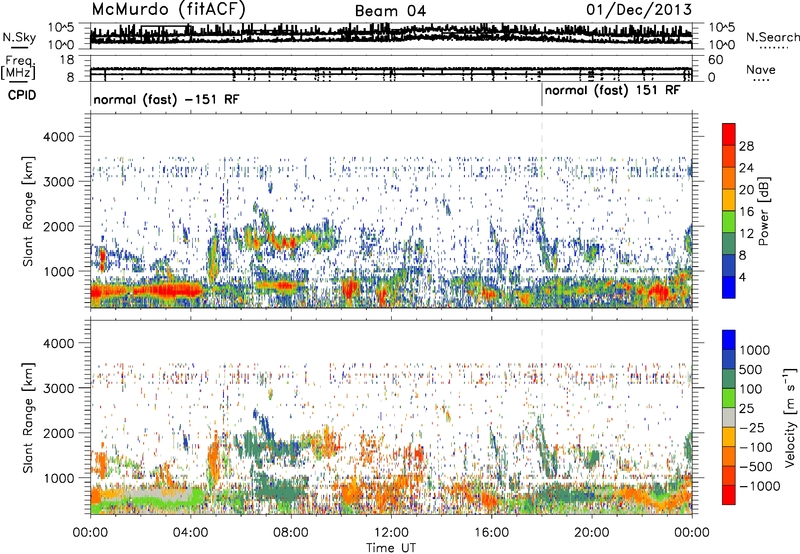Click the green 12 dB segment of Power bar
800x554 pixels.
tap(729, 222)
